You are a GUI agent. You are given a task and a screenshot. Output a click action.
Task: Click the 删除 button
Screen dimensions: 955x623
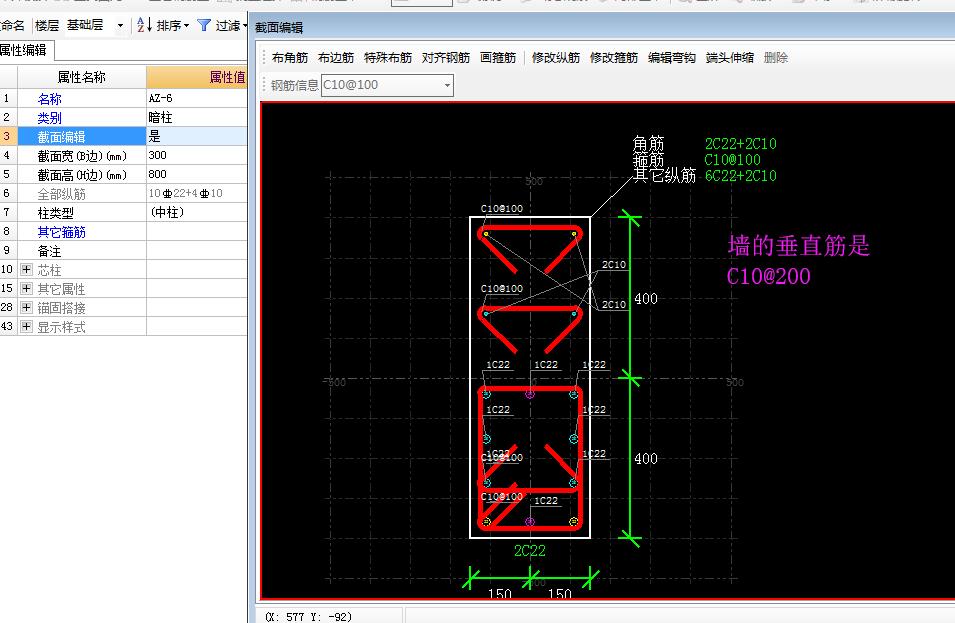pos(776,58)
